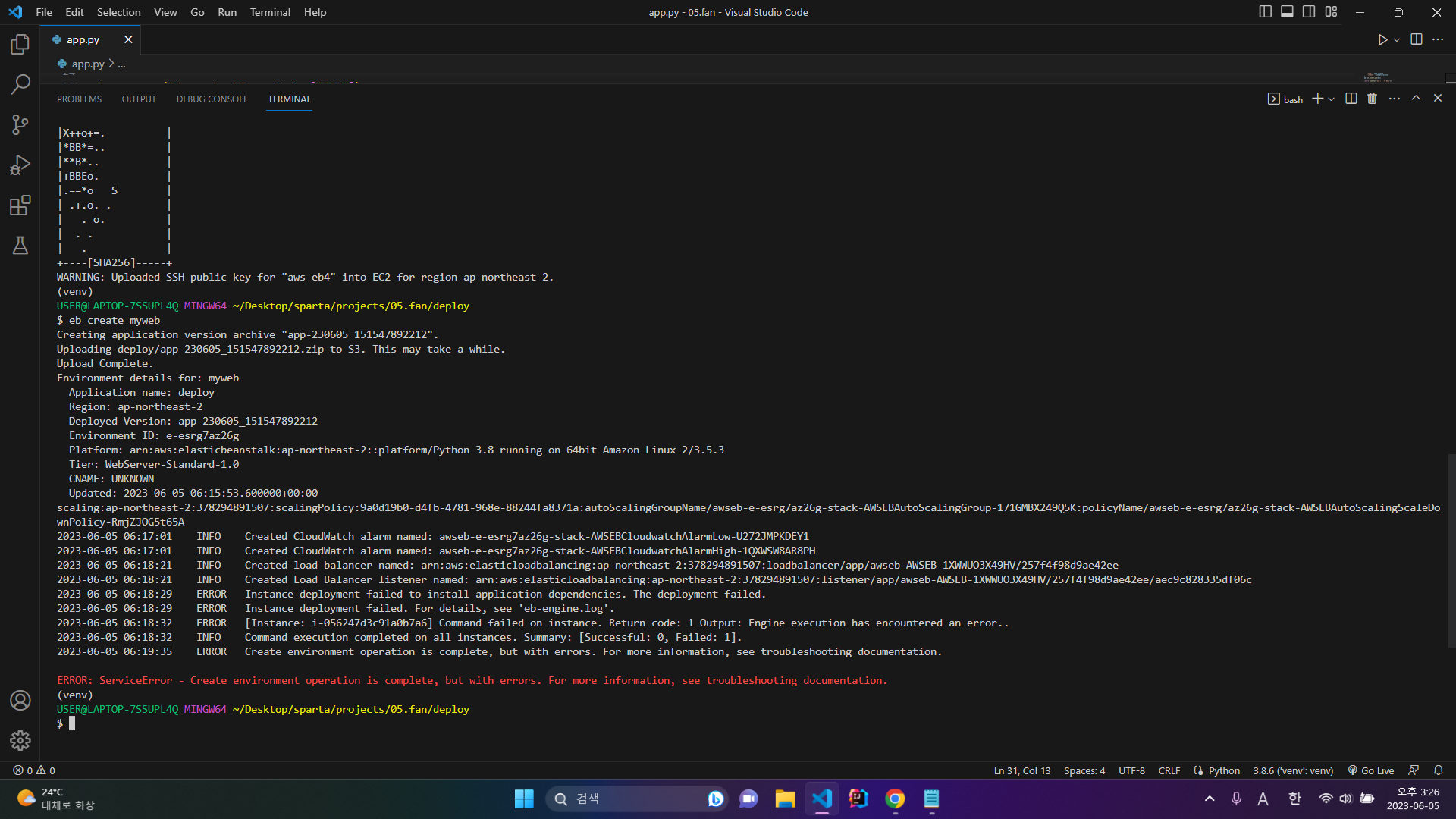Split the terminal pane

pyautogui.click(x=1351, y=99)
